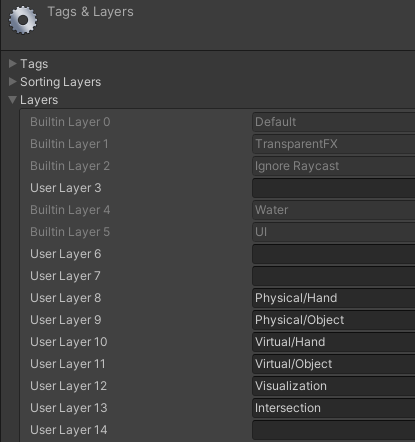Click the Tags & Layers gear icon
Image resolution: width=415 pixels, height=442 pixels.
(x=23, y=20)
